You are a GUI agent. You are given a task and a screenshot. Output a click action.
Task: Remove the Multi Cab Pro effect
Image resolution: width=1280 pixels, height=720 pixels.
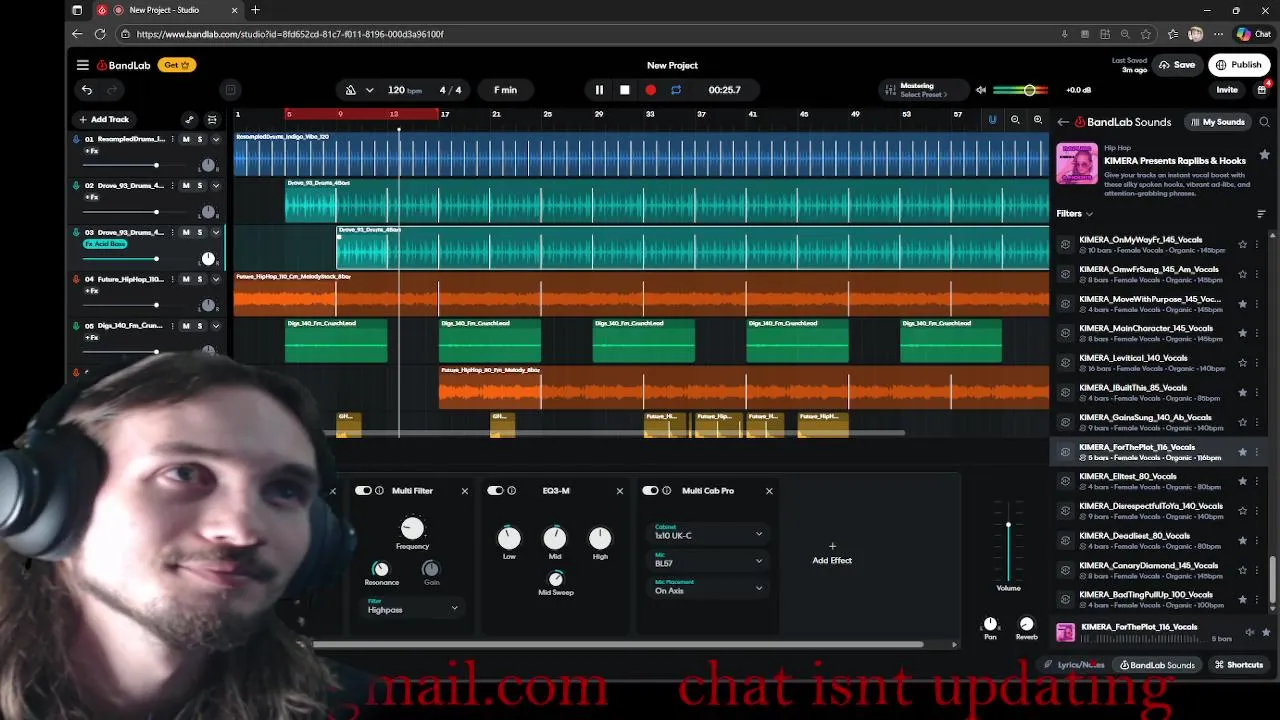click(769, 491)
